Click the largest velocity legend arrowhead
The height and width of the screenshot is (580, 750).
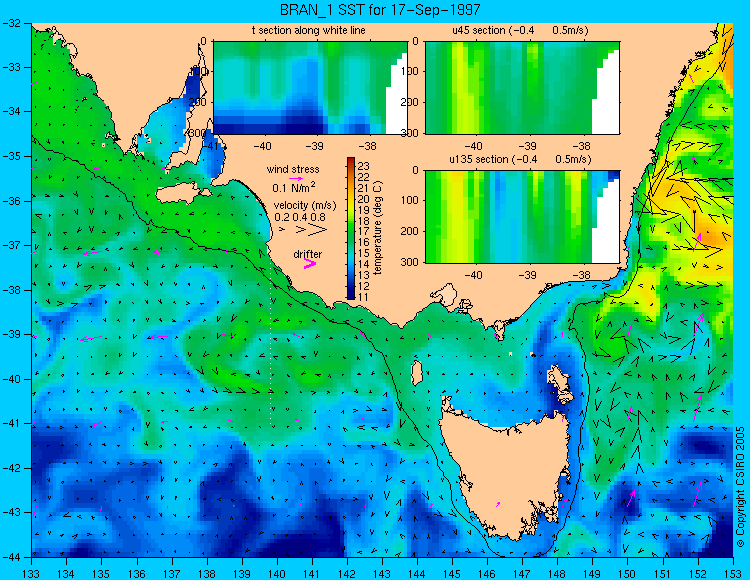pyautogui.click(x=318, y=230)
